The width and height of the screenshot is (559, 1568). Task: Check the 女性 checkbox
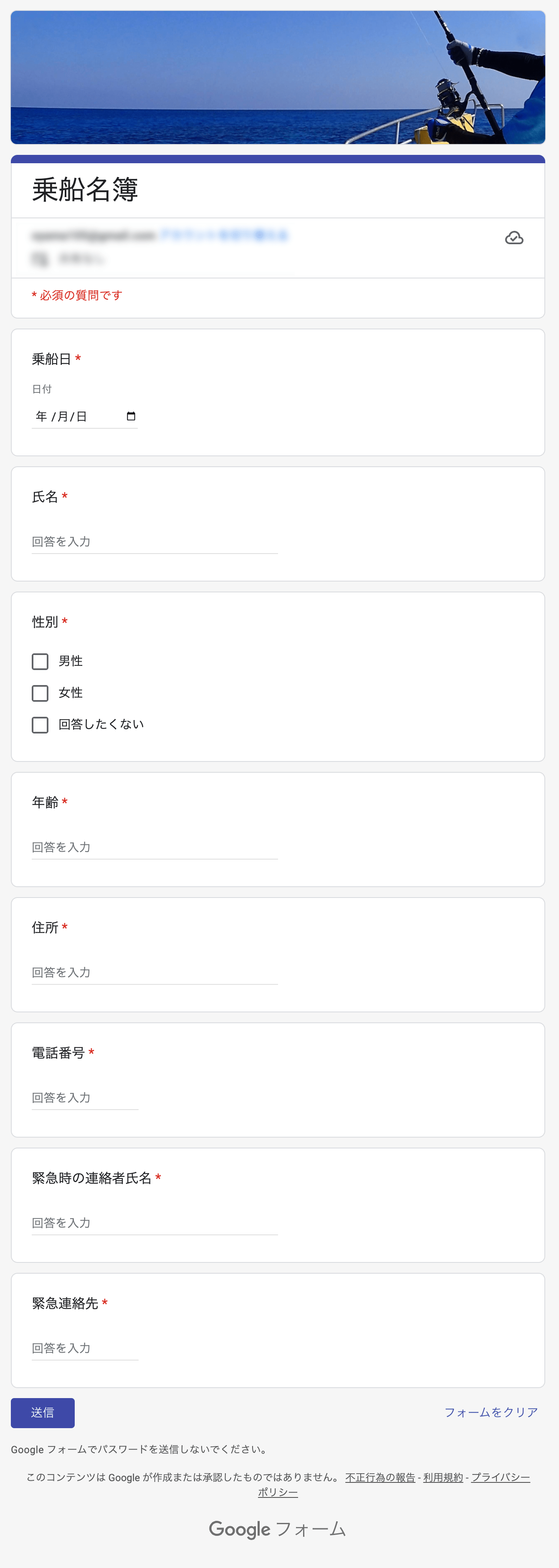pyautogui.click(x=40, y=693)
